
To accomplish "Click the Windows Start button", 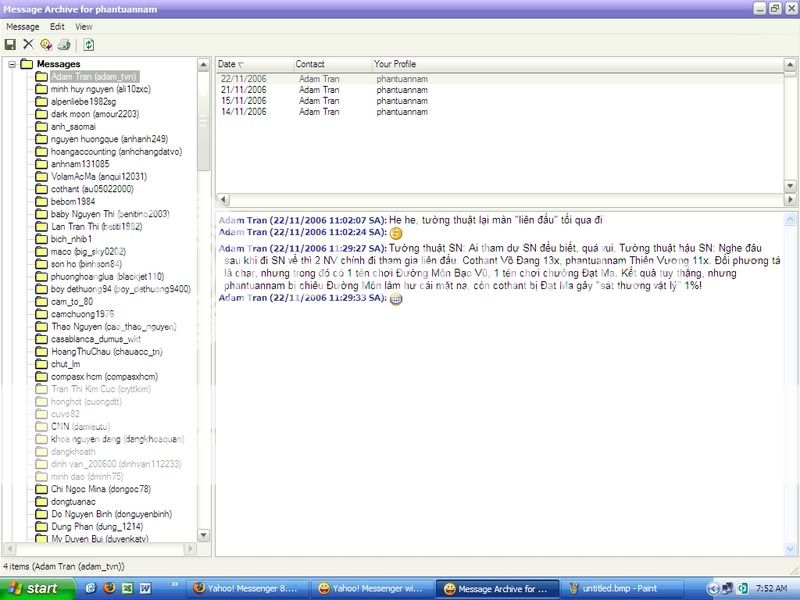I will 30,588.
